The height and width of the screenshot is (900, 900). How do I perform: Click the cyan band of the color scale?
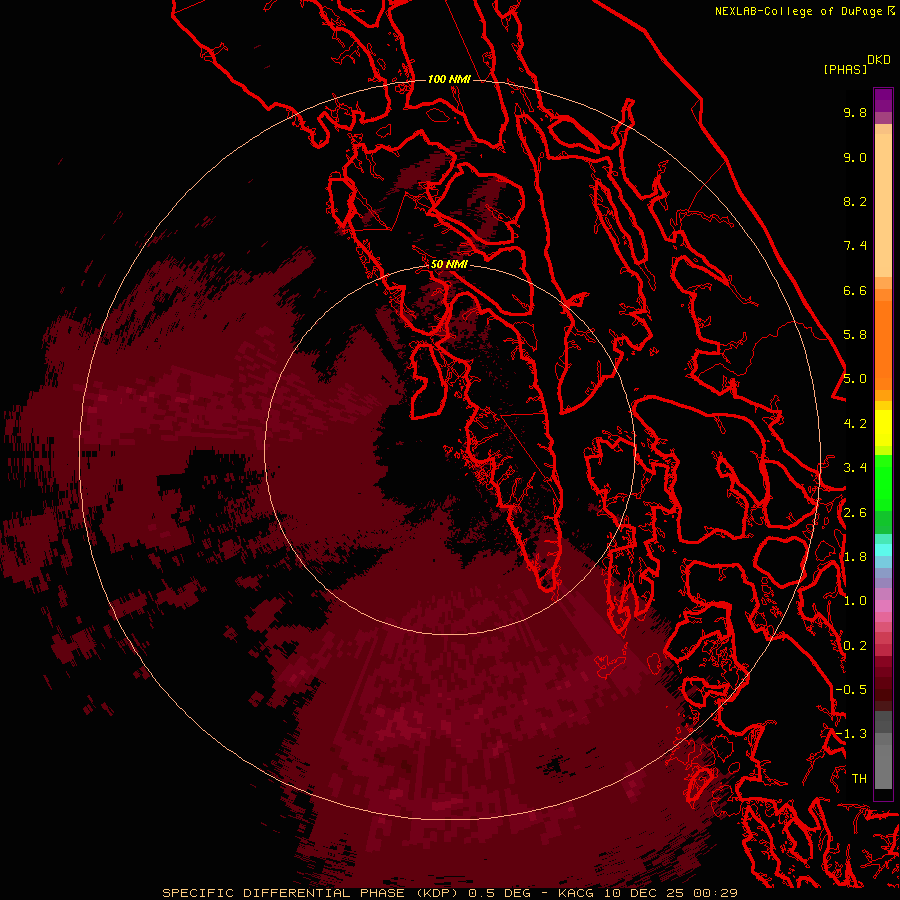pos(883,550)
